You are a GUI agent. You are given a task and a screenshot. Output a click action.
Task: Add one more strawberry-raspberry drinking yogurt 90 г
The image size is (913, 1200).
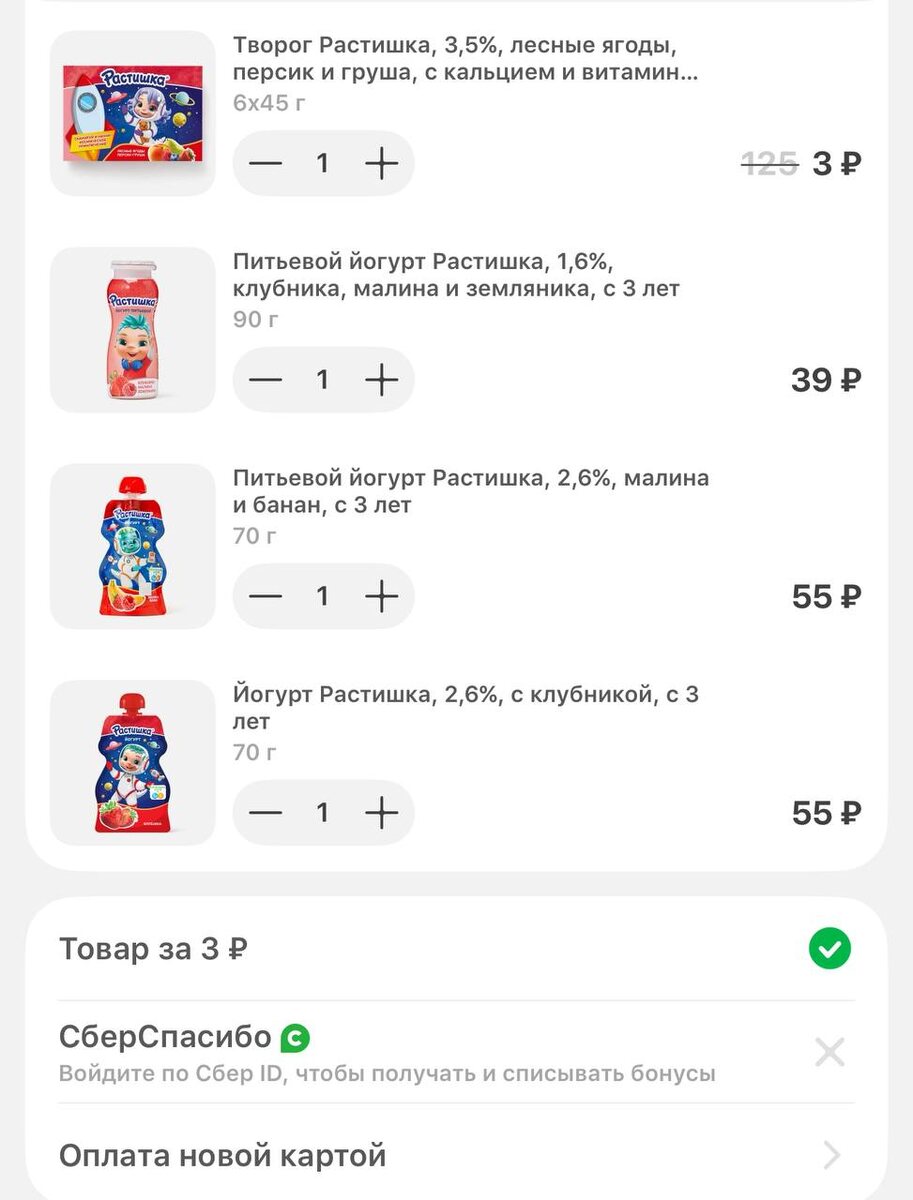(381, 380)
